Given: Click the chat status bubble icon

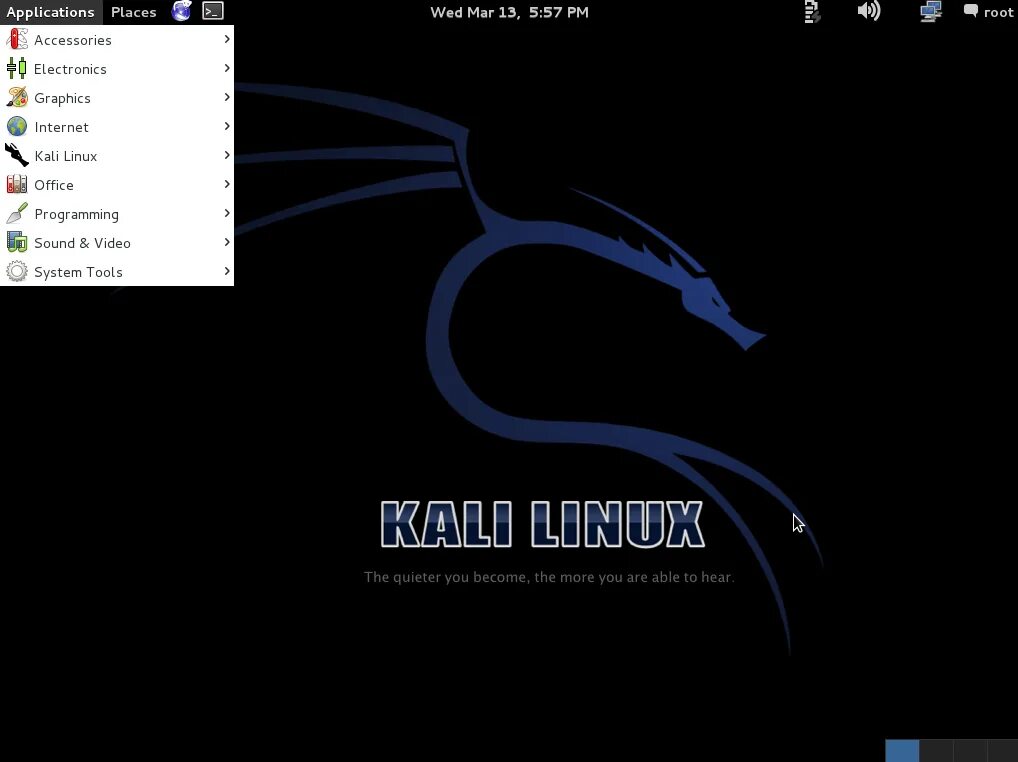Looking at the screenshot, I should point(971,11).
